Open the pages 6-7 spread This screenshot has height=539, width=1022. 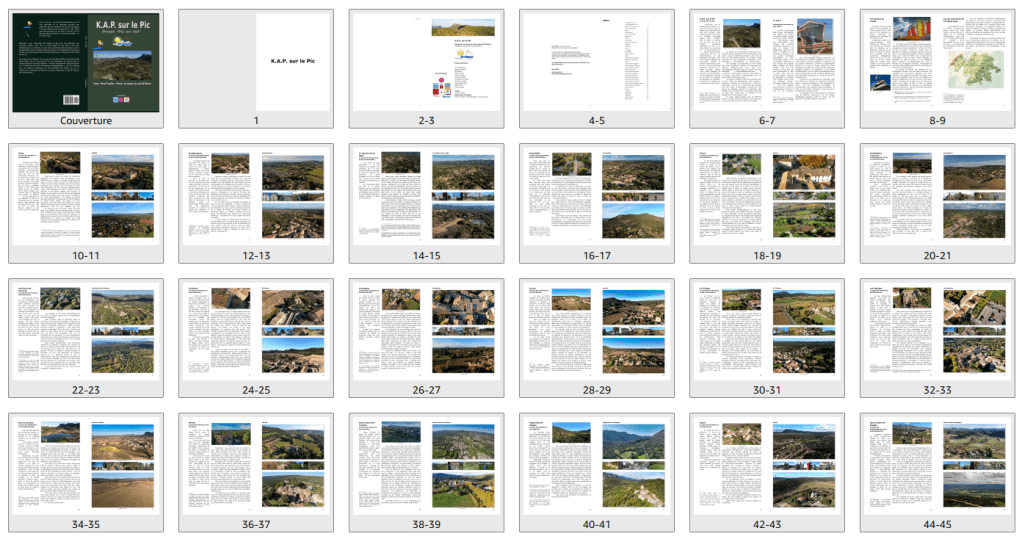pyautogui.click(x=767, y=62)
